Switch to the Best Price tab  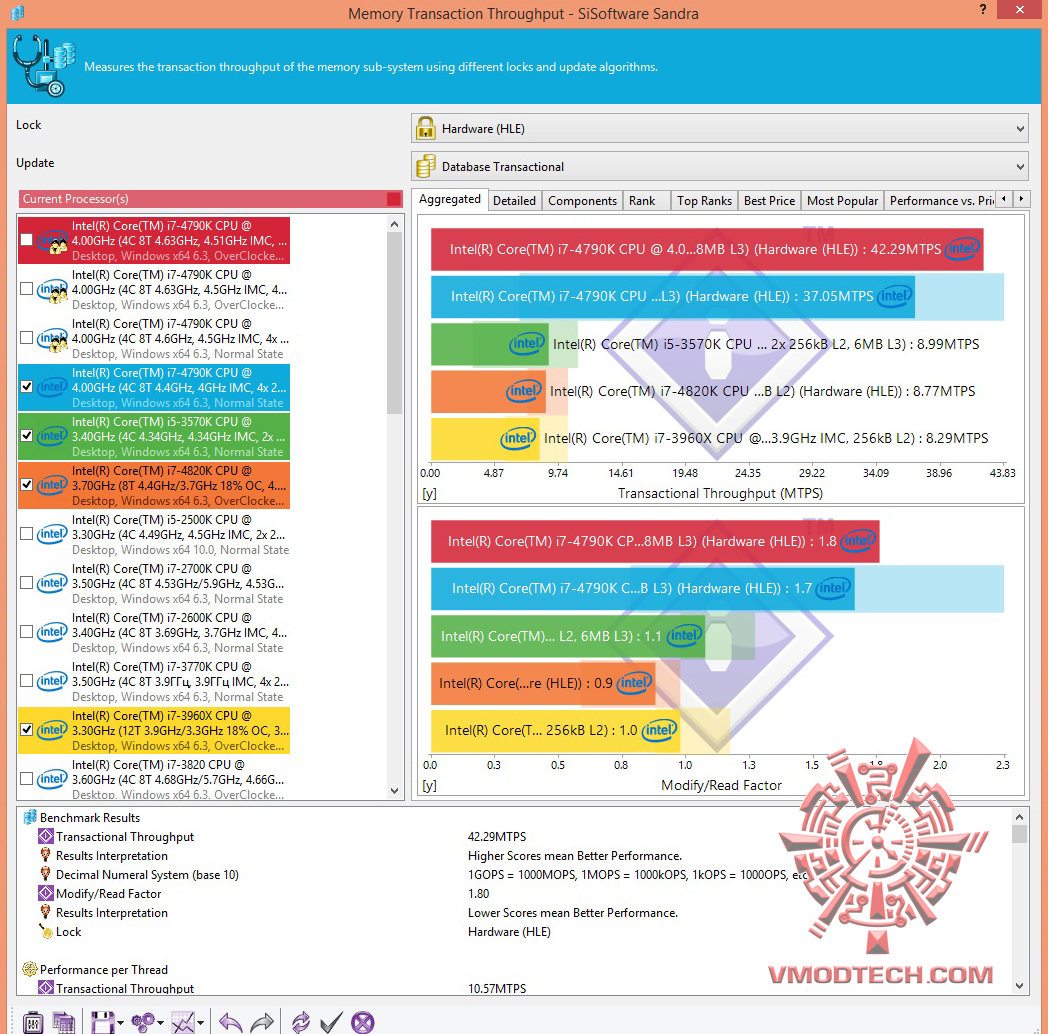tap(769, 201)
